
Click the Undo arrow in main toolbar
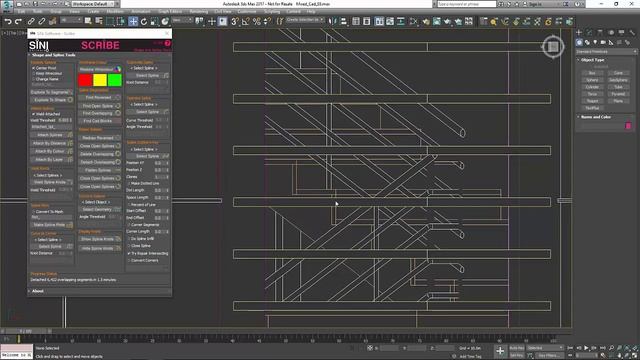click(x=8, y=21)
